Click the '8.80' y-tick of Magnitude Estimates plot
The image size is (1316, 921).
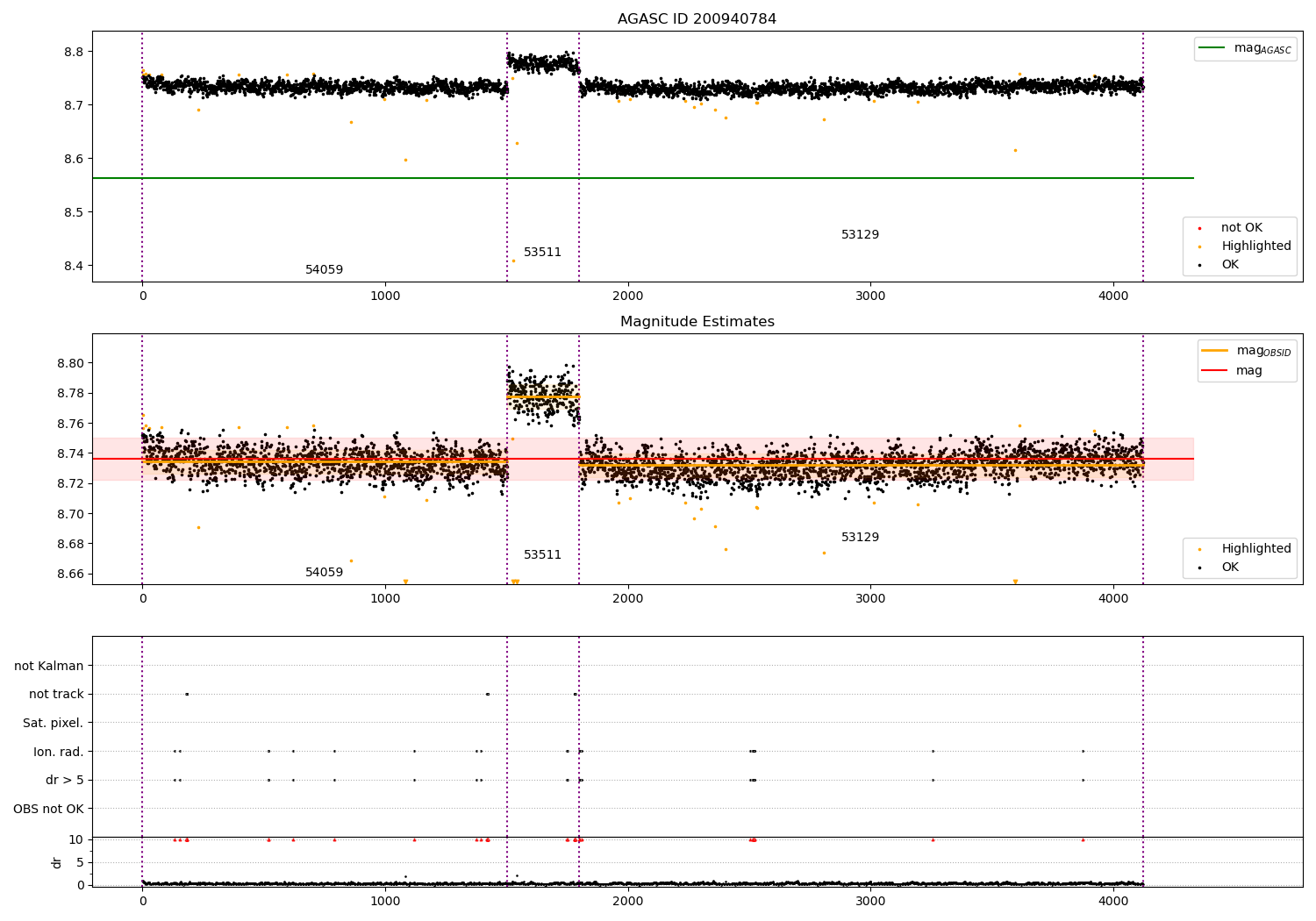pos(69,363)
